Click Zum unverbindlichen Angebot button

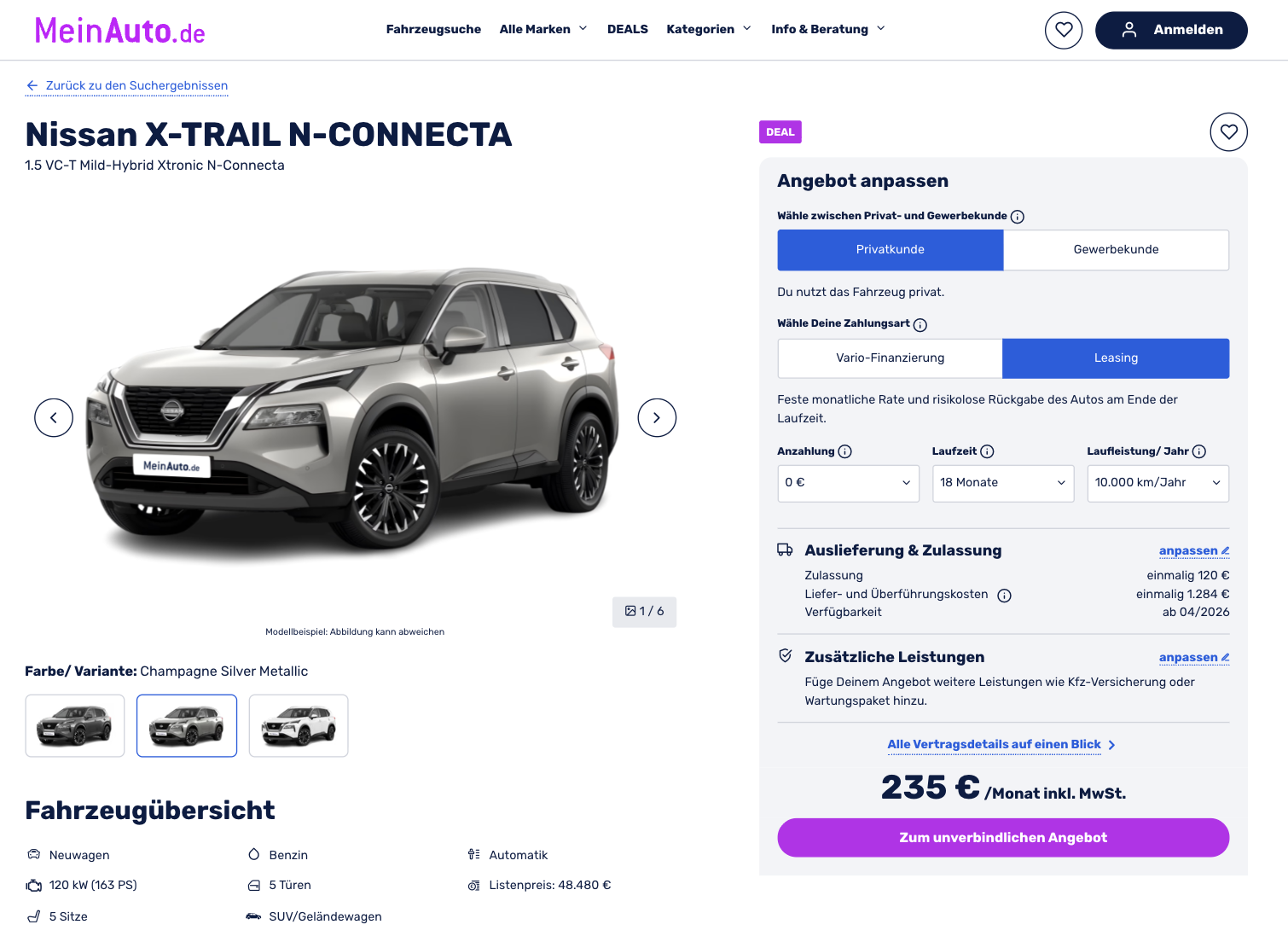1003,838
